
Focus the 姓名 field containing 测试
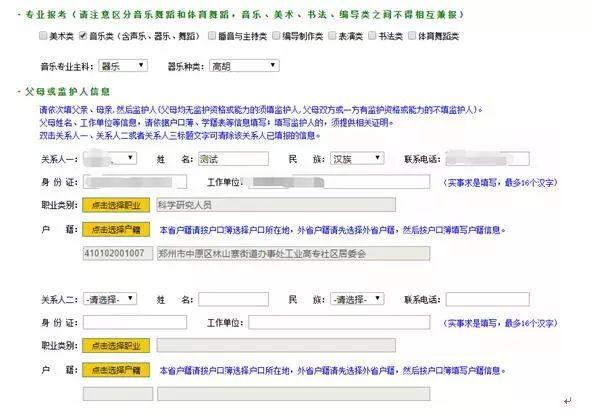[x=233, y=159]
